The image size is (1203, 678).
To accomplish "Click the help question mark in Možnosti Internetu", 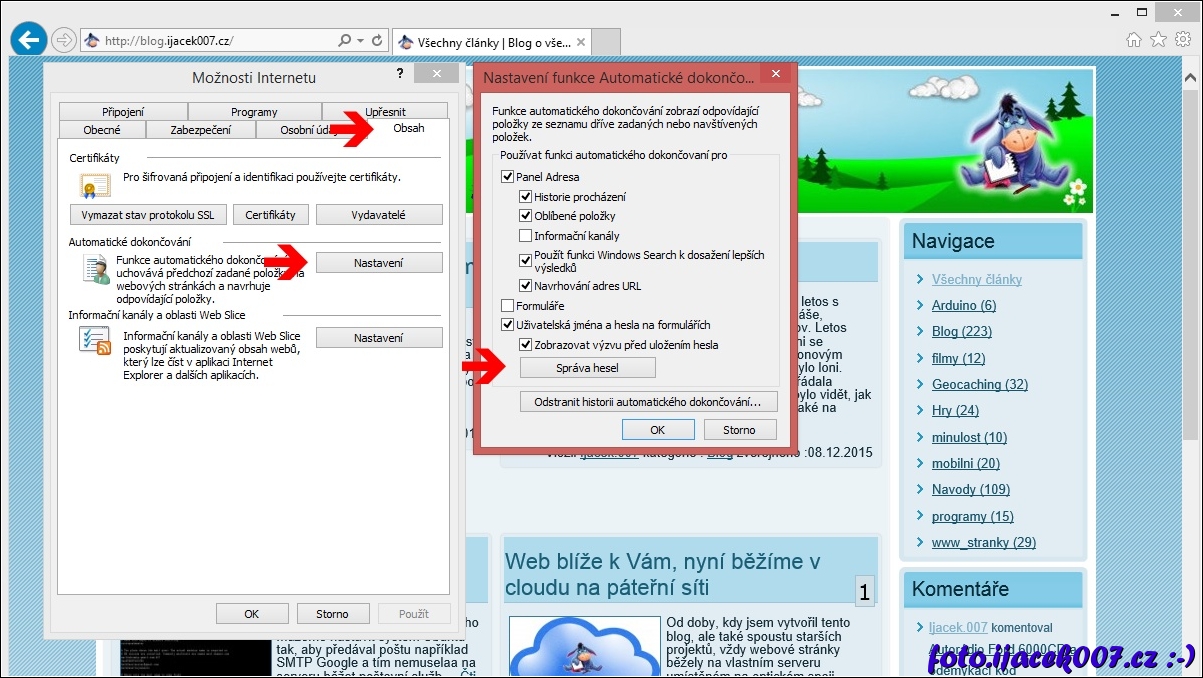I will click(x=400, y=75).
